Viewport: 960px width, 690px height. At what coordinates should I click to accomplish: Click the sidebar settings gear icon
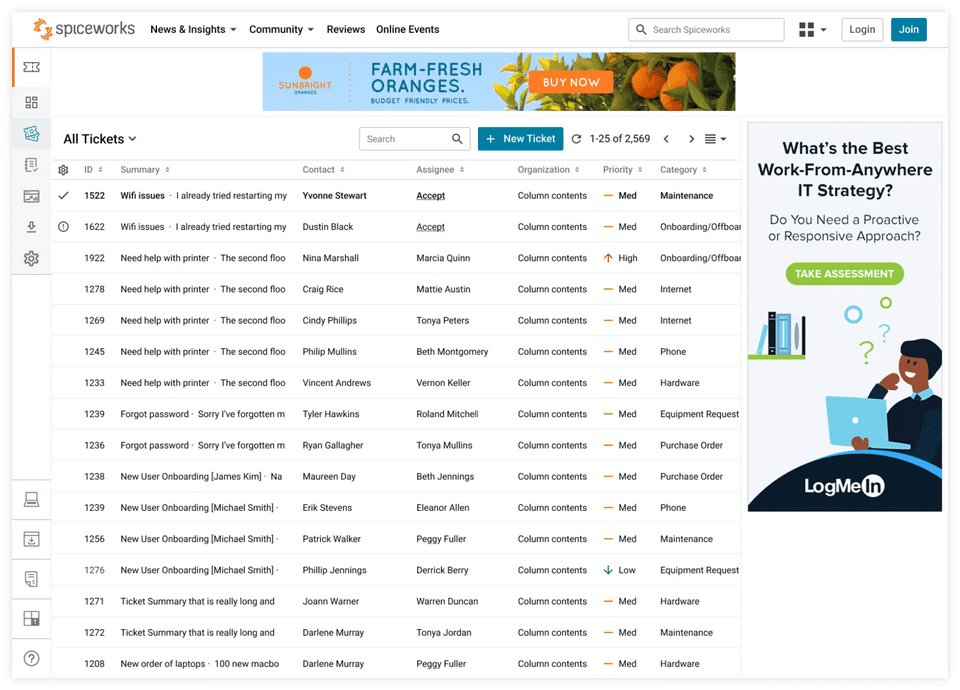pyautogui.click(x=31, y=258)
